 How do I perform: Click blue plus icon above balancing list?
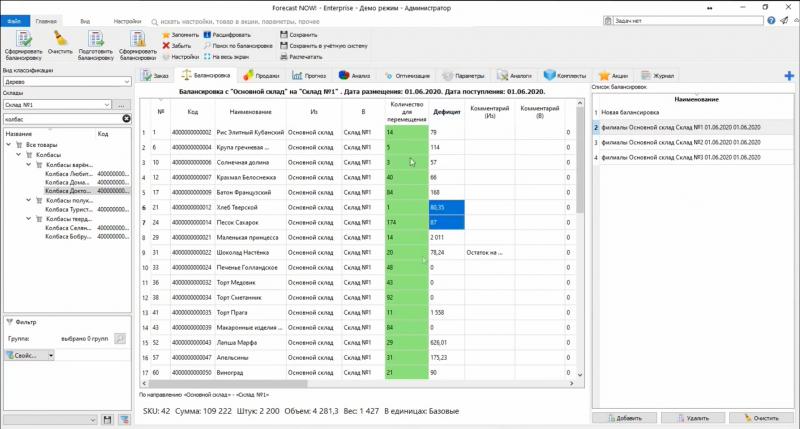(790, 75)
